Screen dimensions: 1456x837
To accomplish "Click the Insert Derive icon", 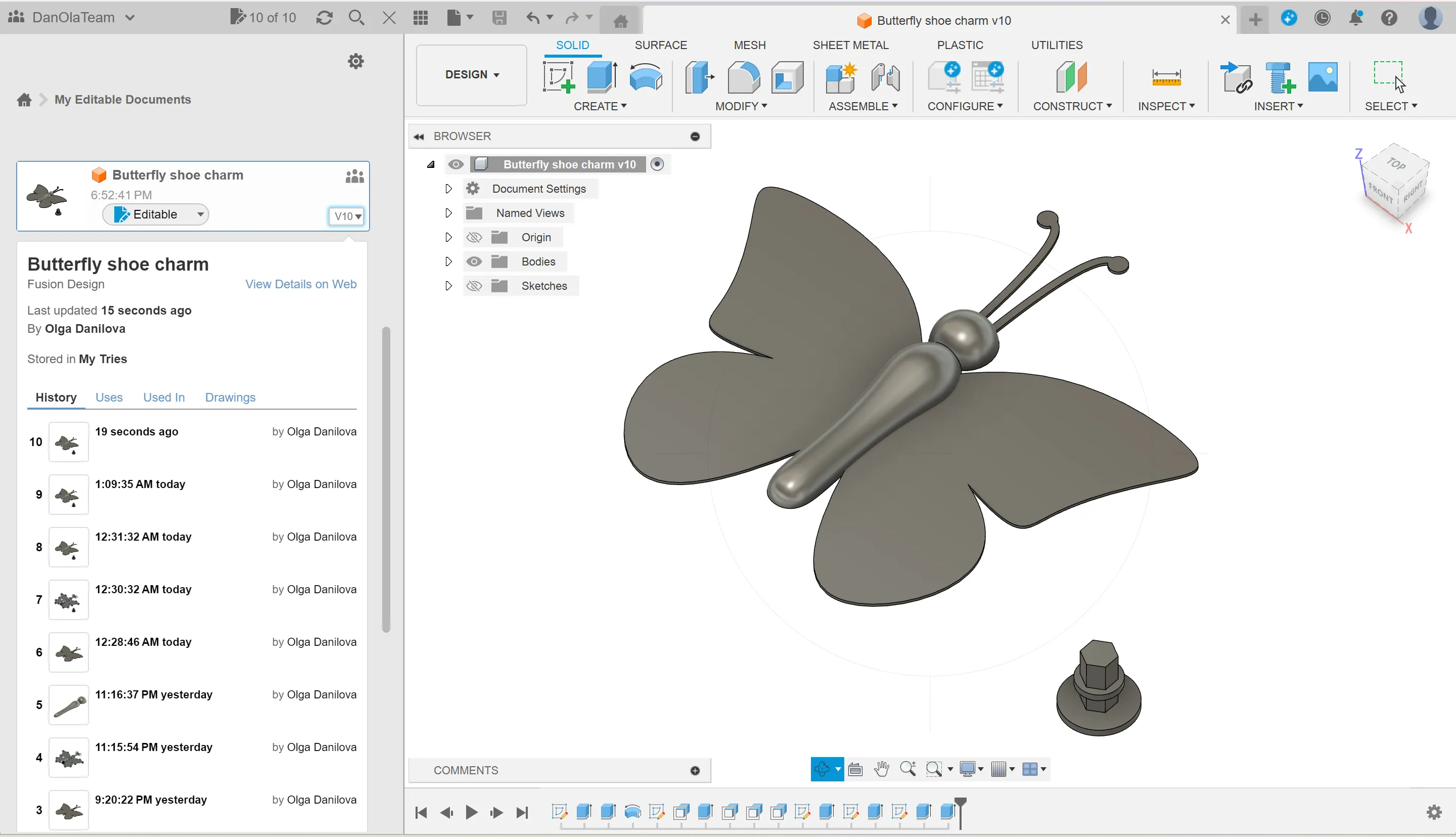I will 1237,77.
